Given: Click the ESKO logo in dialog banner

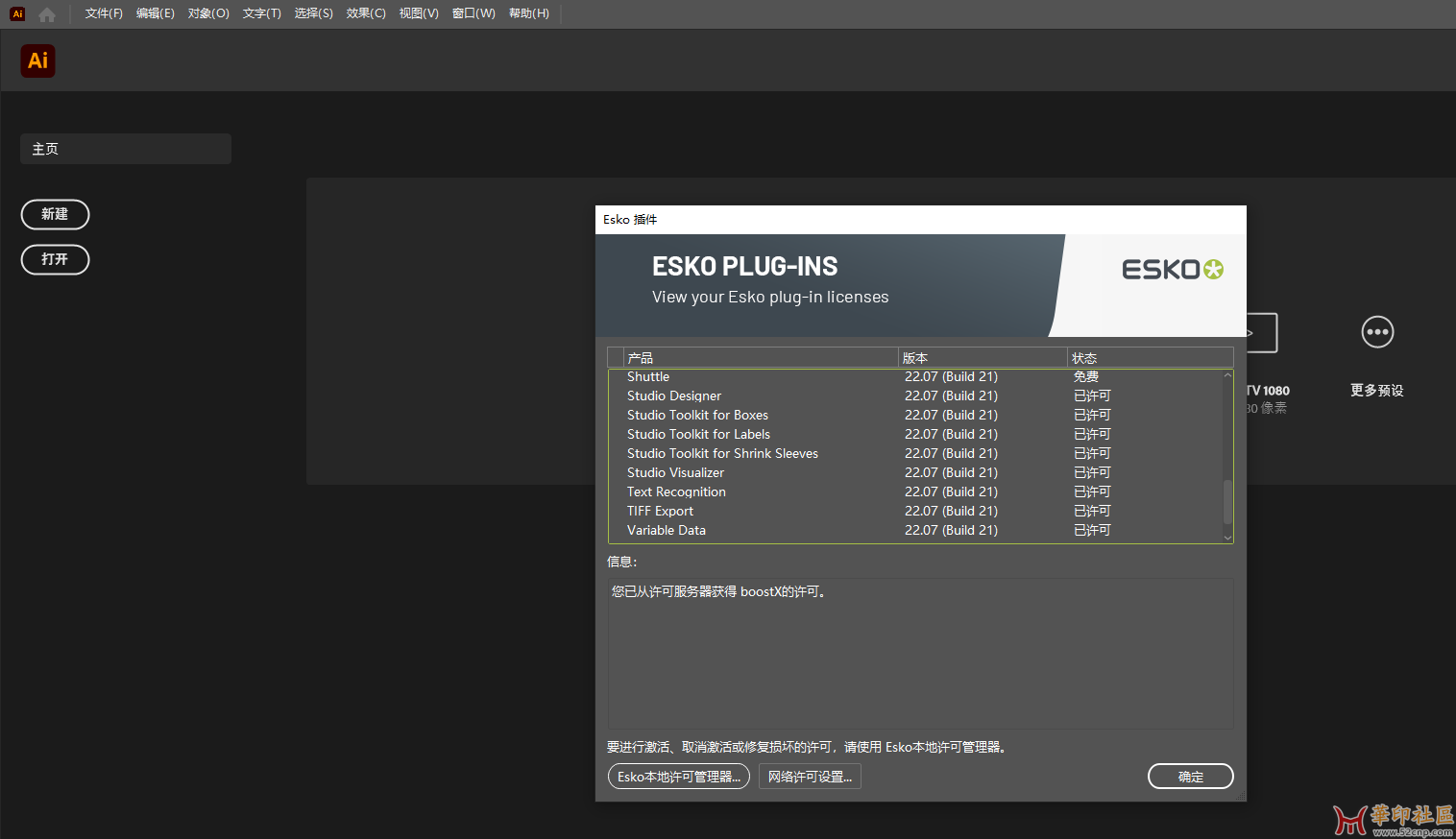Looking at the screenshot, I should point(1173,270).
